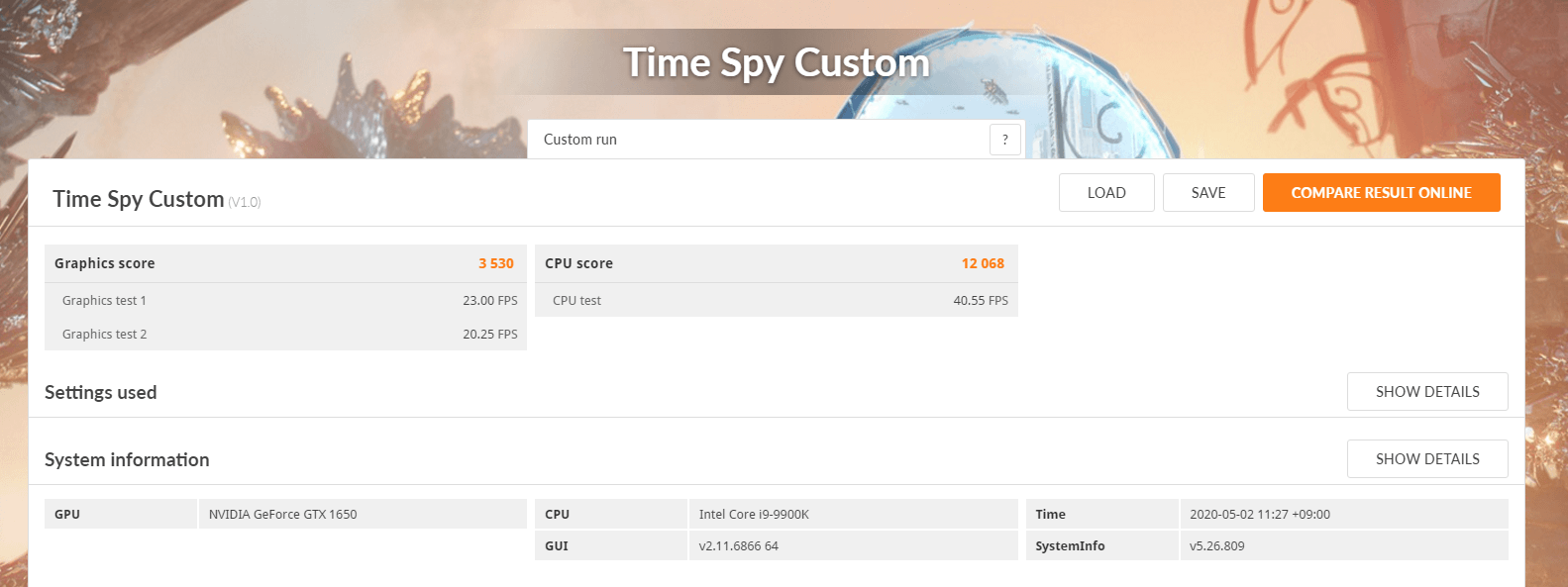Click the Custom run field

[x=758, y=140]
